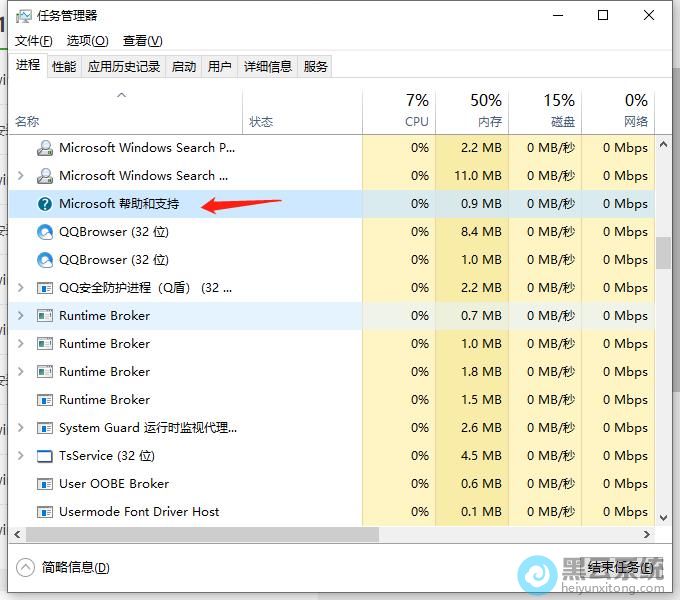The width and height of the screenshot is (680, 600).
Task: Click the Microsoft Windows Search P... user icon
Action: 44,148
